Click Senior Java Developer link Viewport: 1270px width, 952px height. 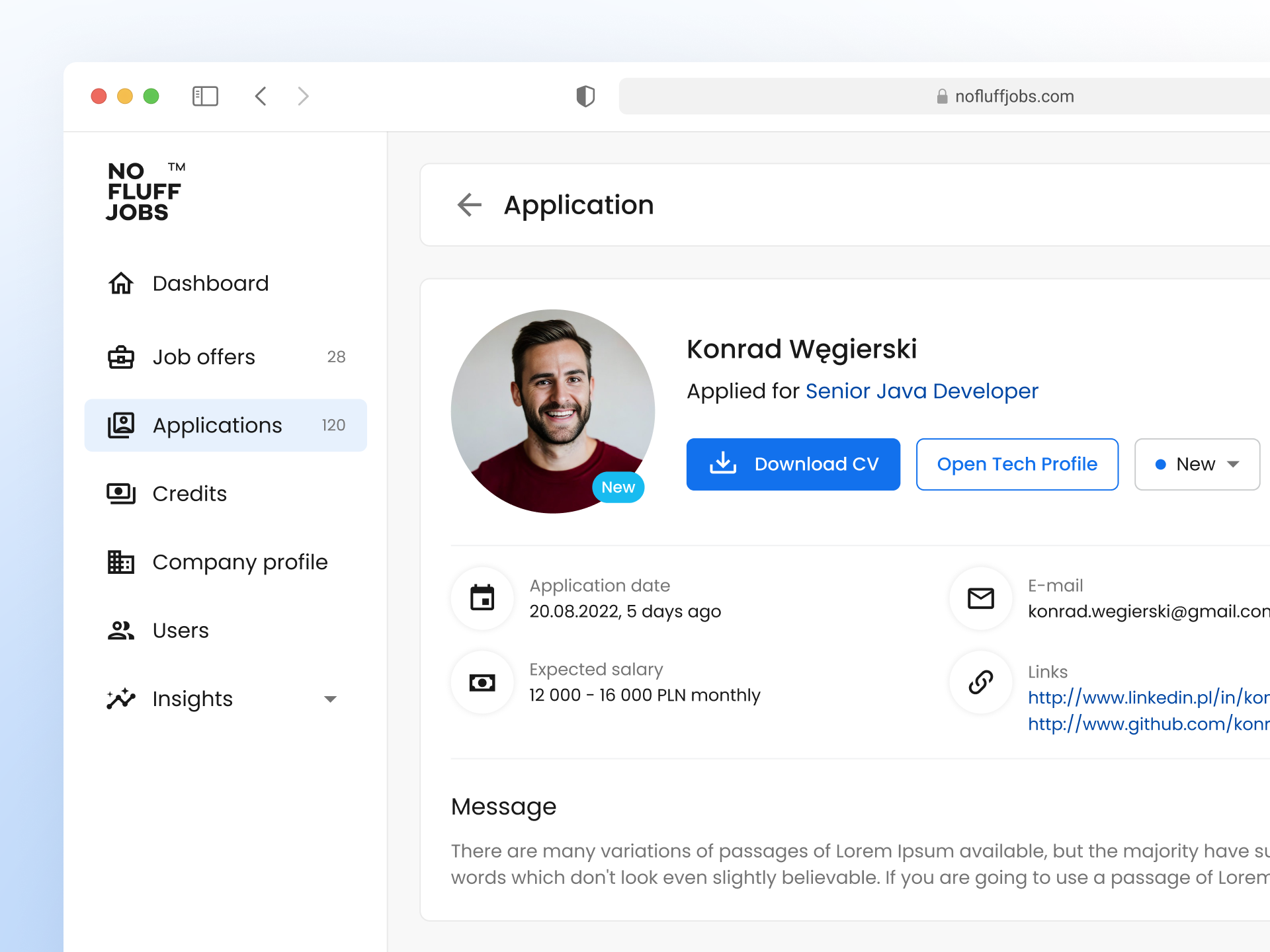[921, 391]
